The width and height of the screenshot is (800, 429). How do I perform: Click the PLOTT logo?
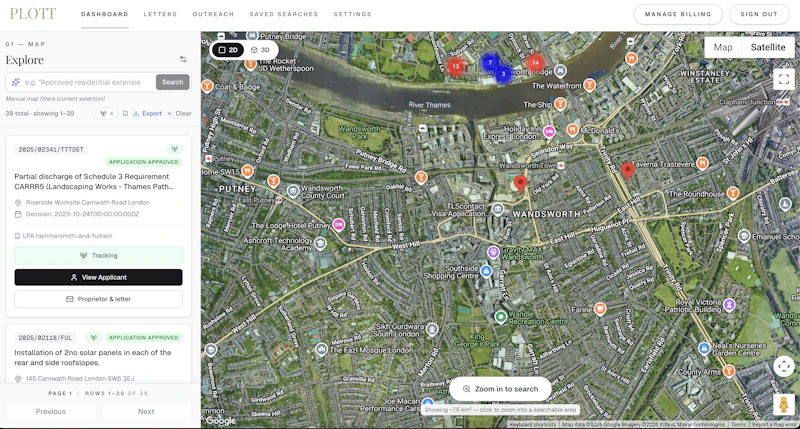tap(33, 14)
